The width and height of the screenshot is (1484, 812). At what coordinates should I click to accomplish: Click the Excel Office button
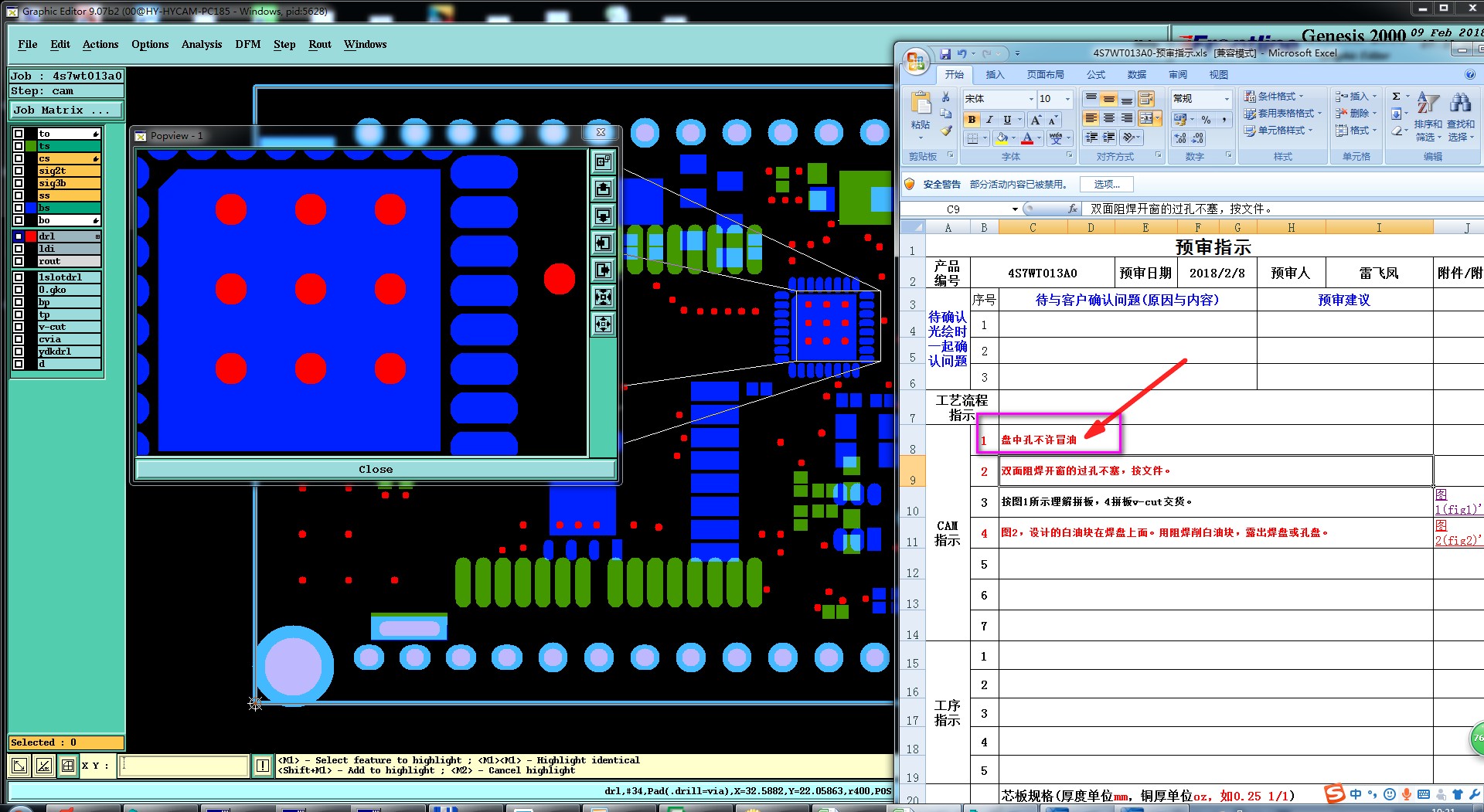tap(916, 62)
